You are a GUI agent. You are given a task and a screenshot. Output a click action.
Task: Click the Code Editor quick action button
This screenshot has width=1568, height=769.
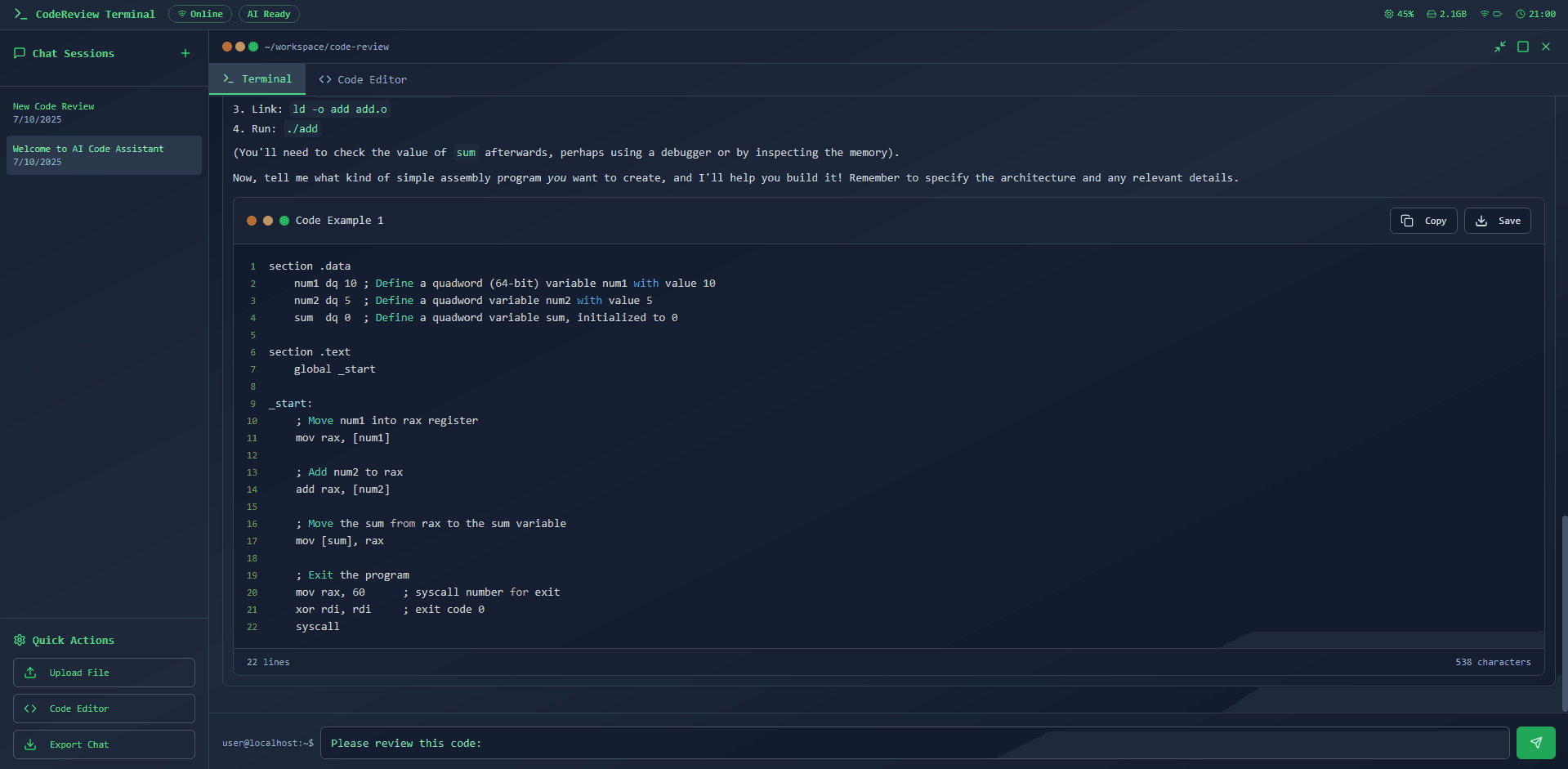tap(104, 709)
